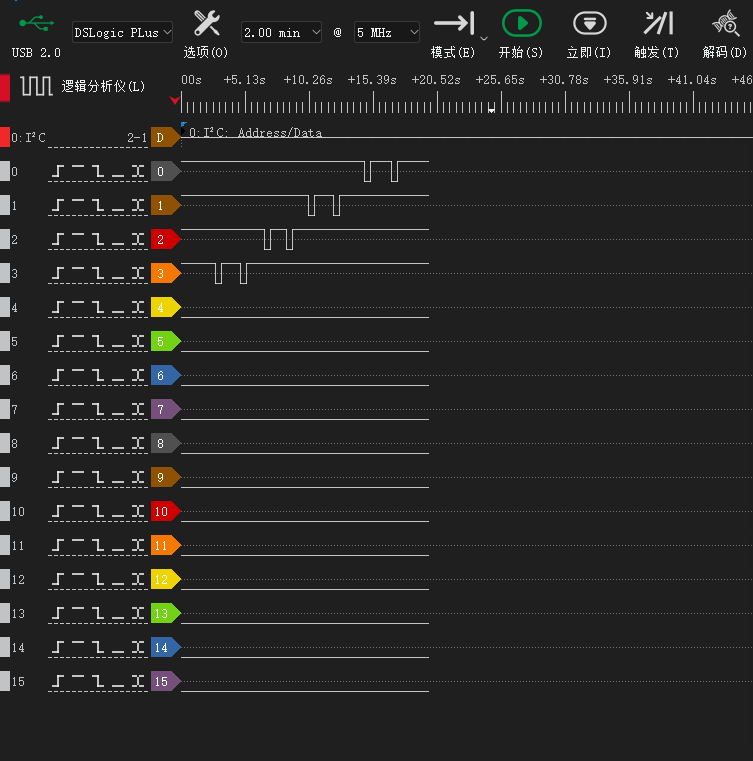Open the DSLogic PLus device dropdown
Viewport: 753px width, 761px height.
[122, 33]
